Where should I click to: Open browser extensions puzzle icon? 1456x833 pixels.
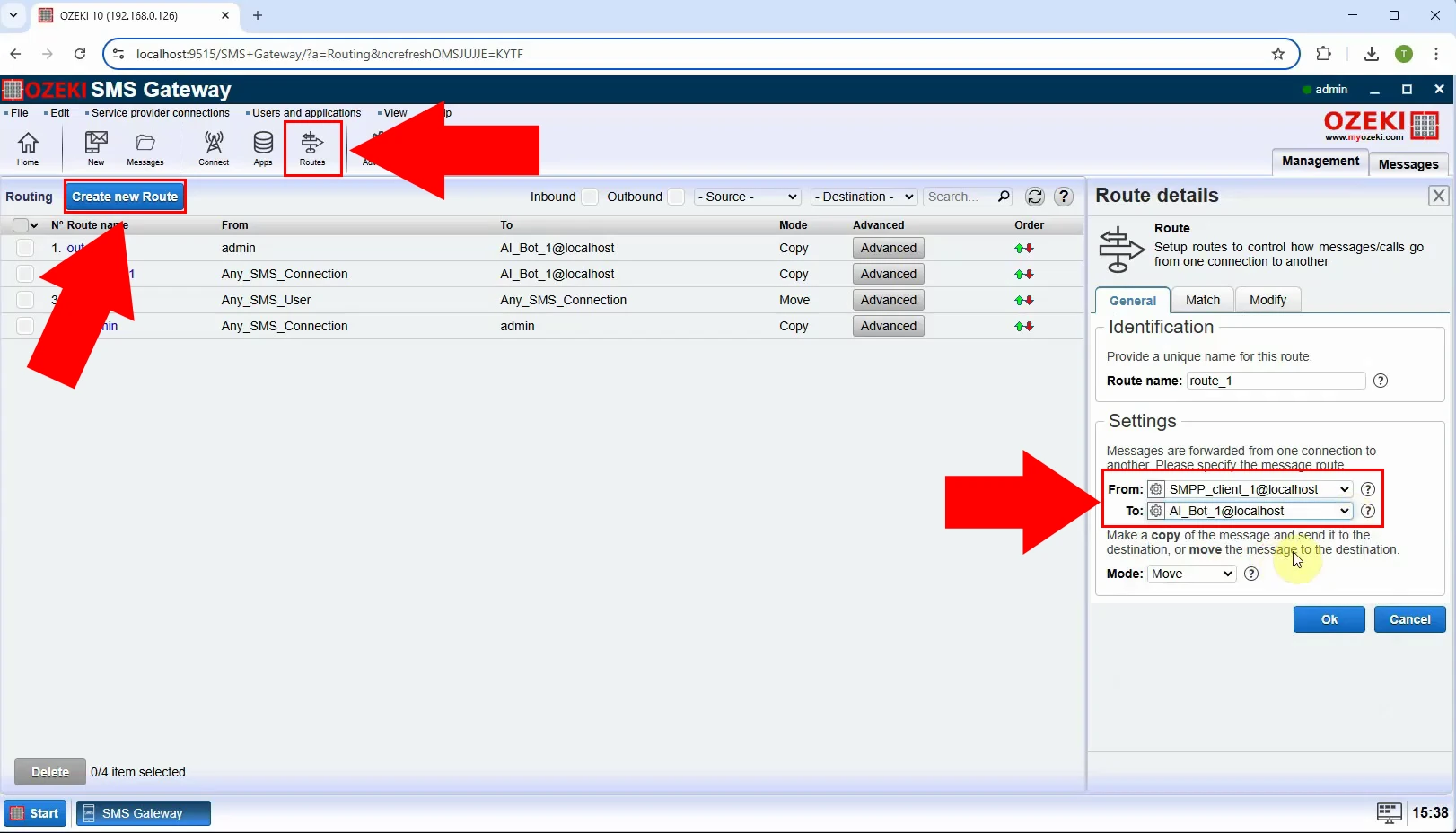point(1323,54)
